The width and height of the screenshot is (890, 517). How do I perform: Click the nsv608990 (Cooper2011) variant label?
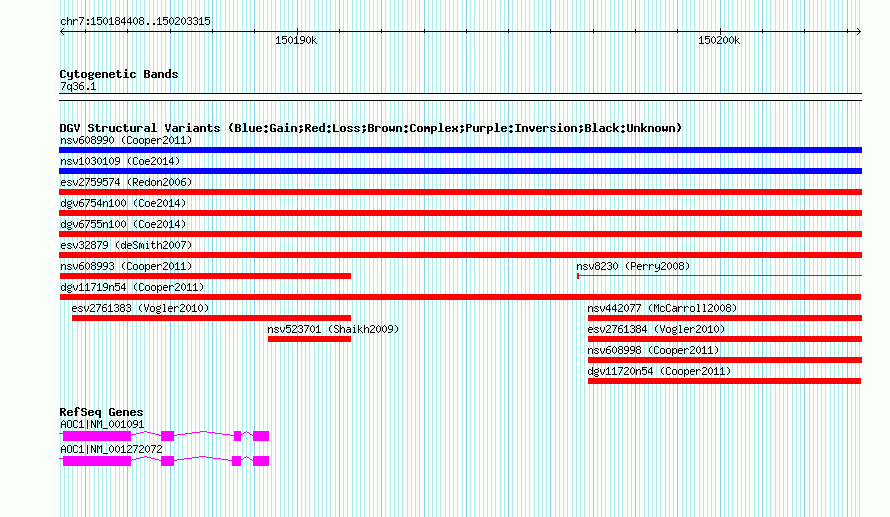[126, 140]
